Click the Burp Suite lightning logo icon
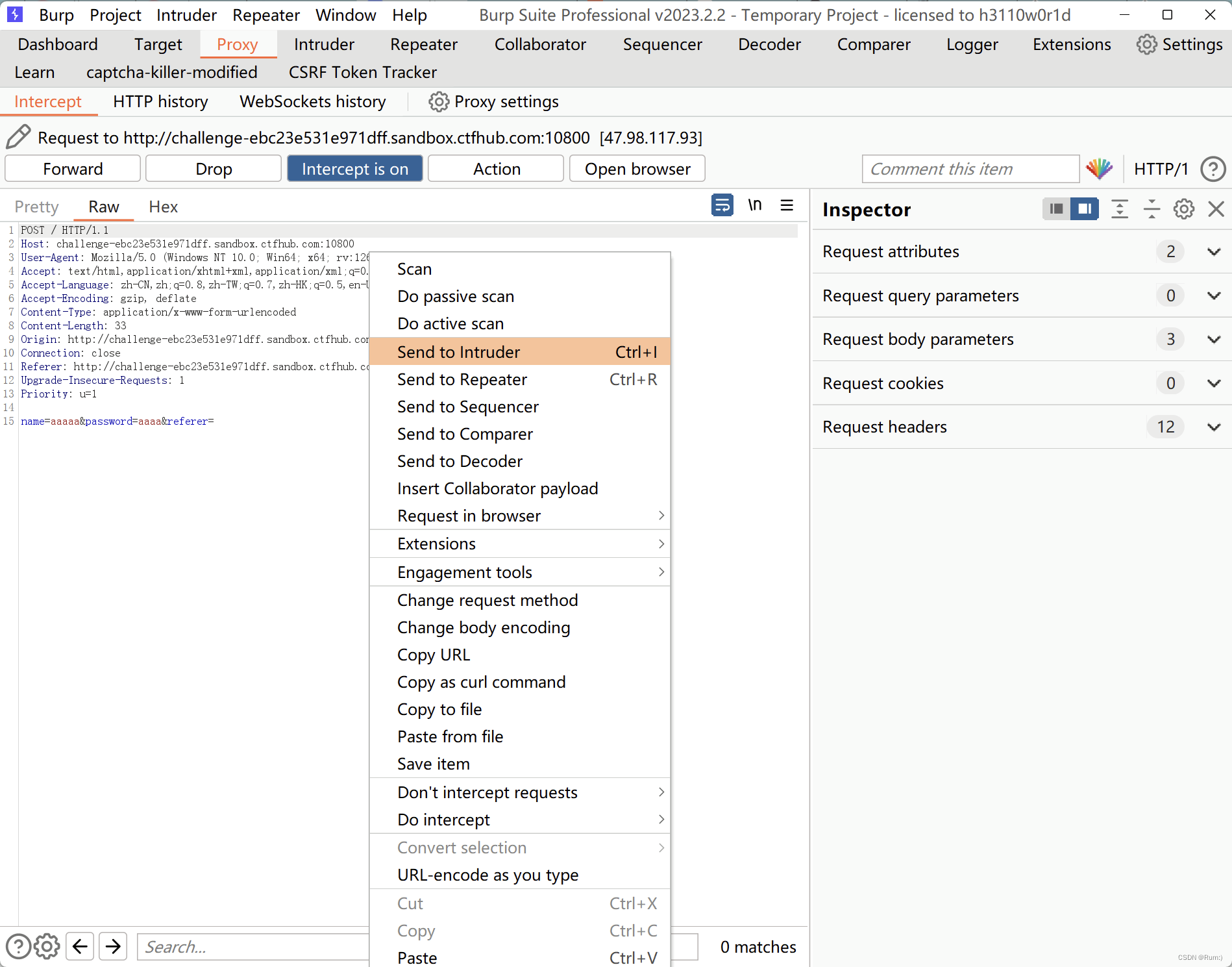The height and width of the screenshot is (967, 1232). pos(14,14)
